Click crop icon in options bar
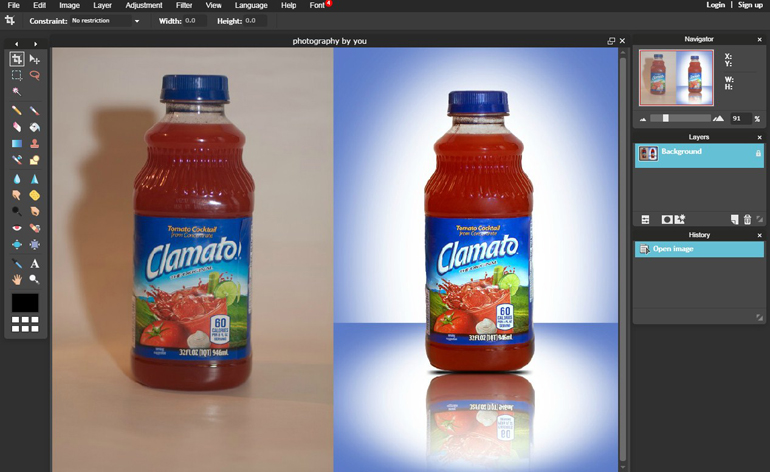 [10, 21]
